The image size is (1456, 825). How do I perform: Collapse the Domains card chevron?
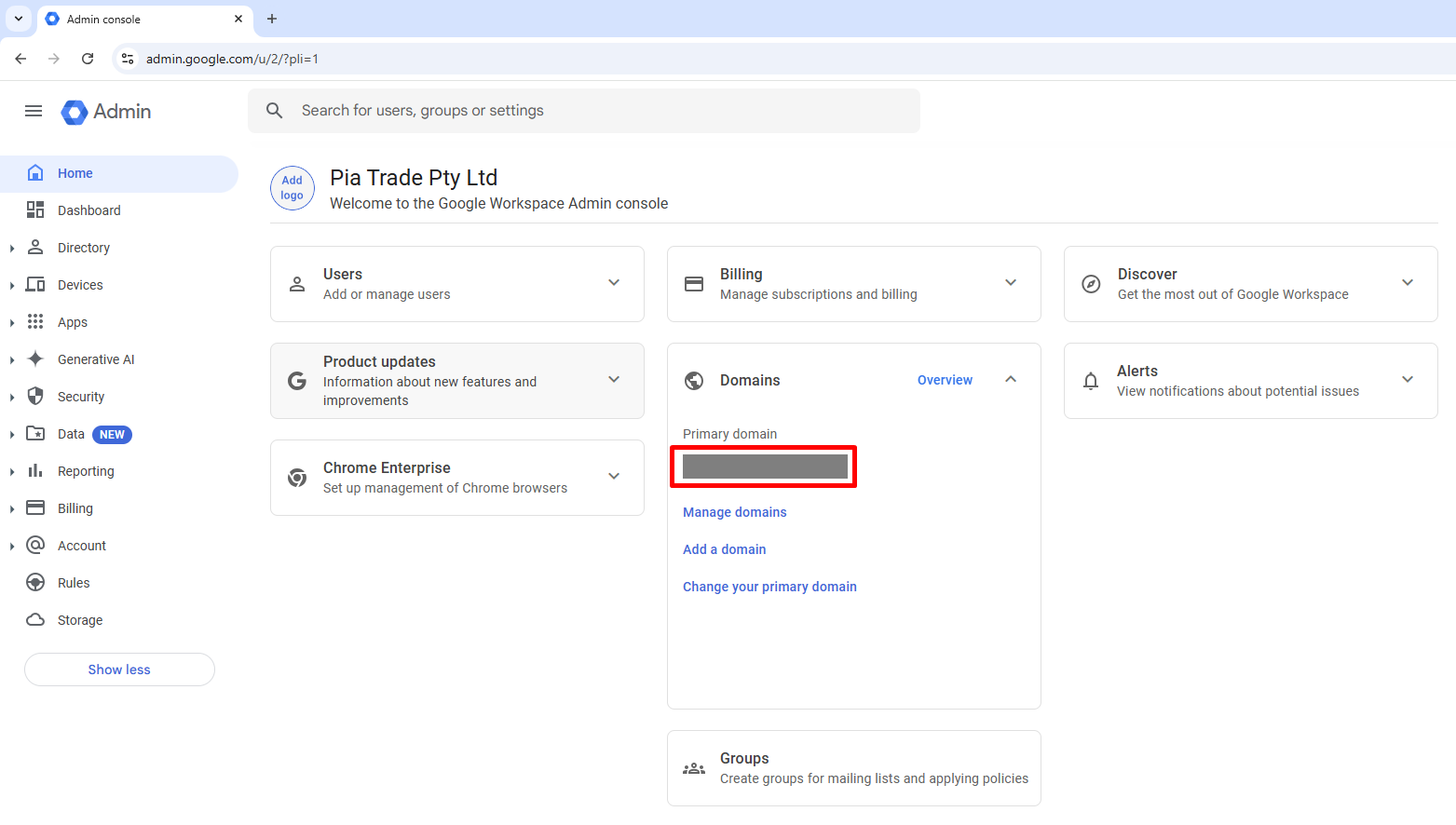[1011, 380]
